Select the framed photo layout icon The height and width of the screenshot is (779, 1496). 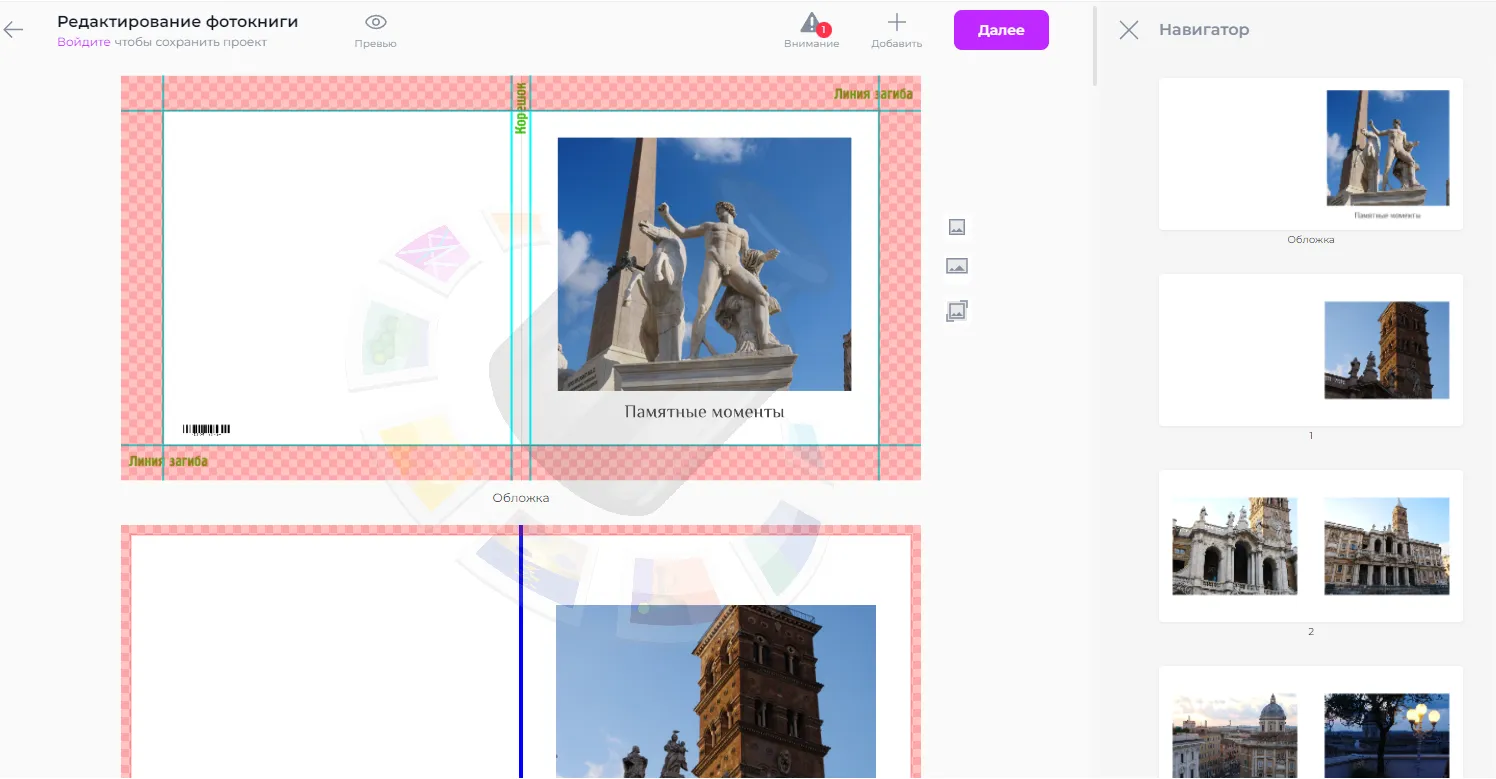tap(956, 311)
